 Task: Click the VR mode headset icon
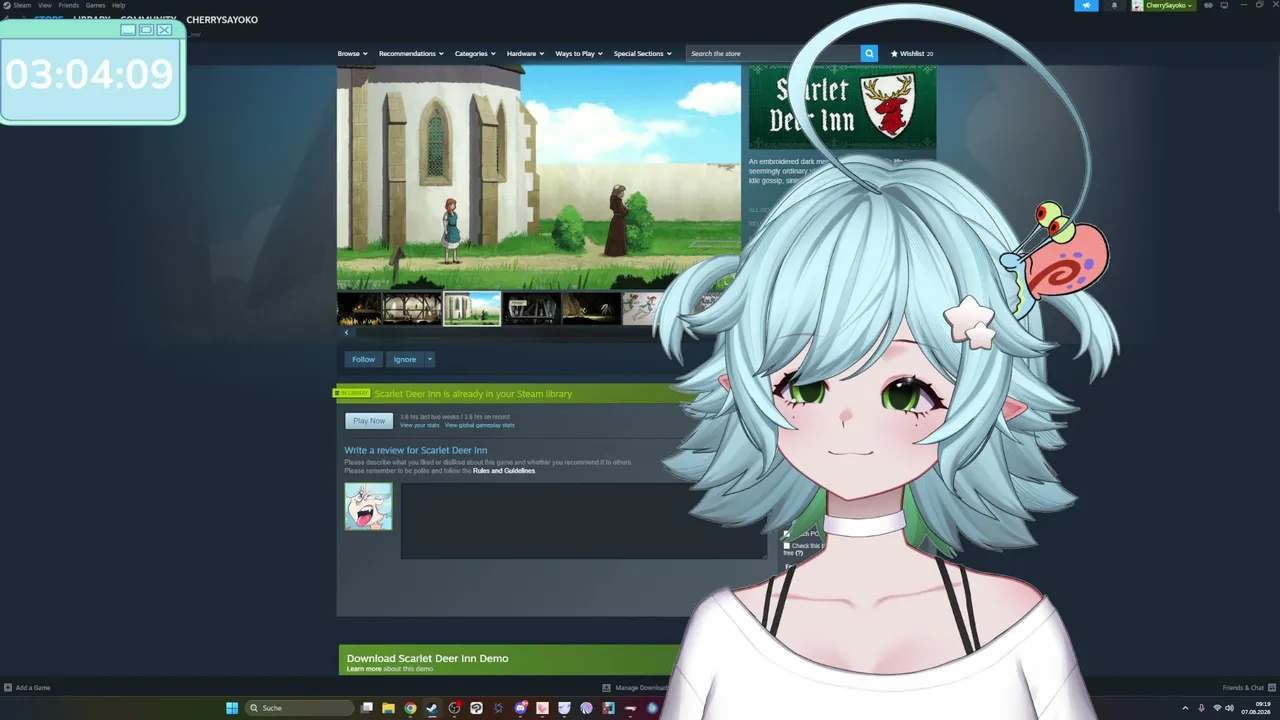coord(1208,5)
